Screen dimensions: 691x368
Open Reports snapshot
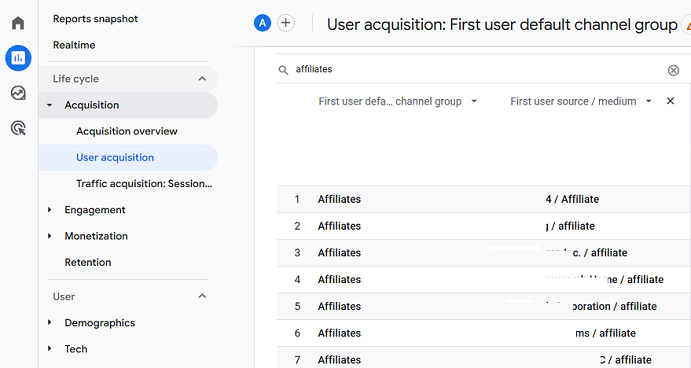click(95, 19)
